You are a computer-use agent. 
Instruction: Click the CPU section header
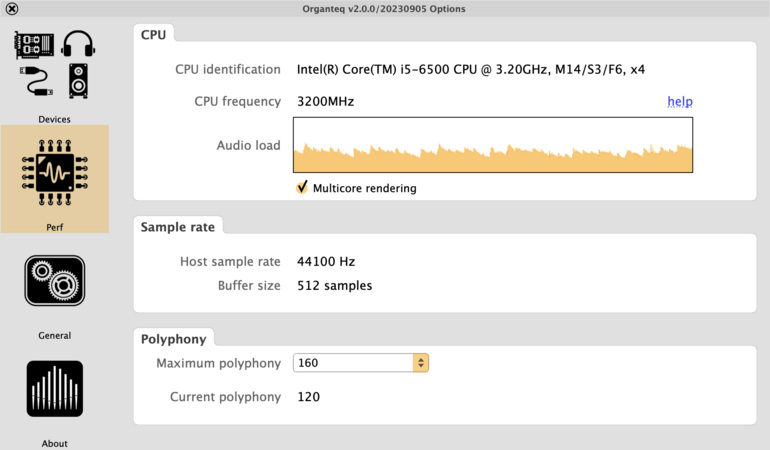153,35
